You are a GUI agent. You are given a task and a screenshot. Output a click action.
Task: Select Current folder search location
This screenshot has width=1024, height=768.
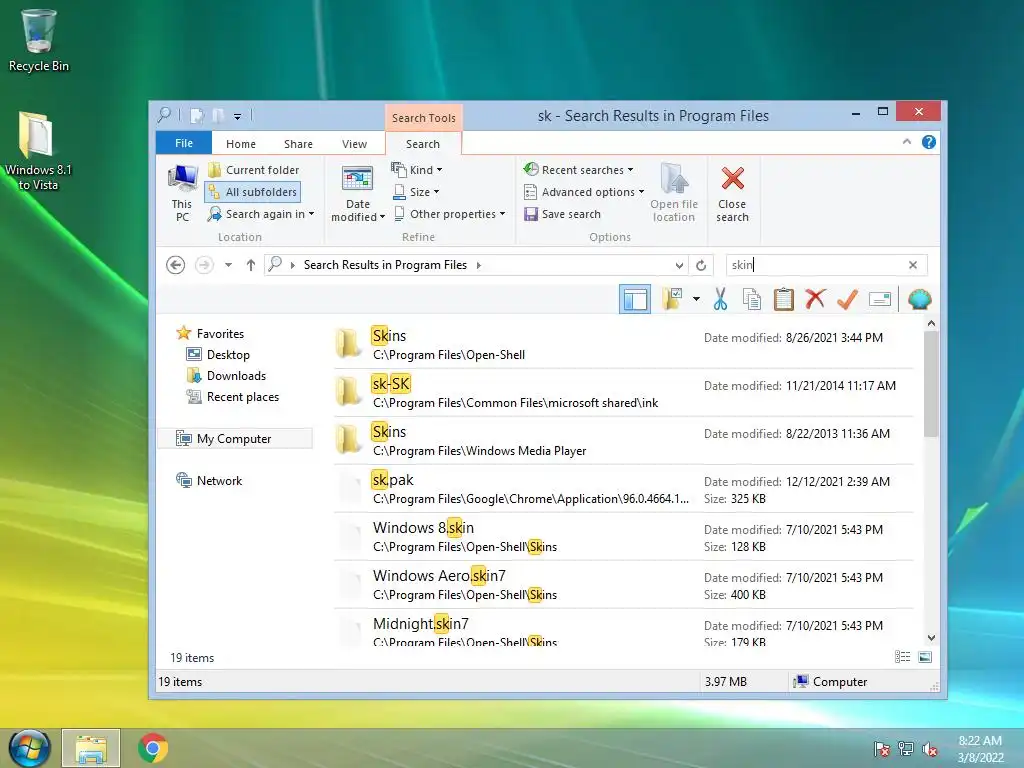pyautogui.click(x=253, y=170)
